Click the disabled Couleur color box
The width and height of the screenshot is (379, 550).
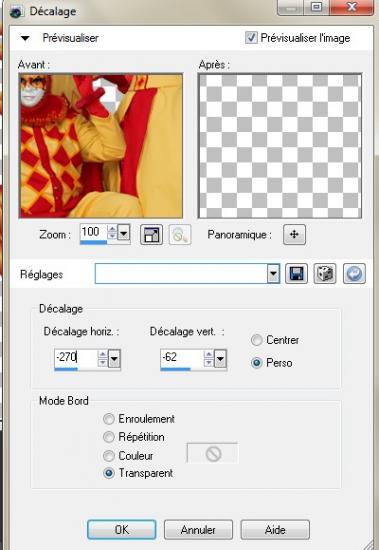(213, 454)
